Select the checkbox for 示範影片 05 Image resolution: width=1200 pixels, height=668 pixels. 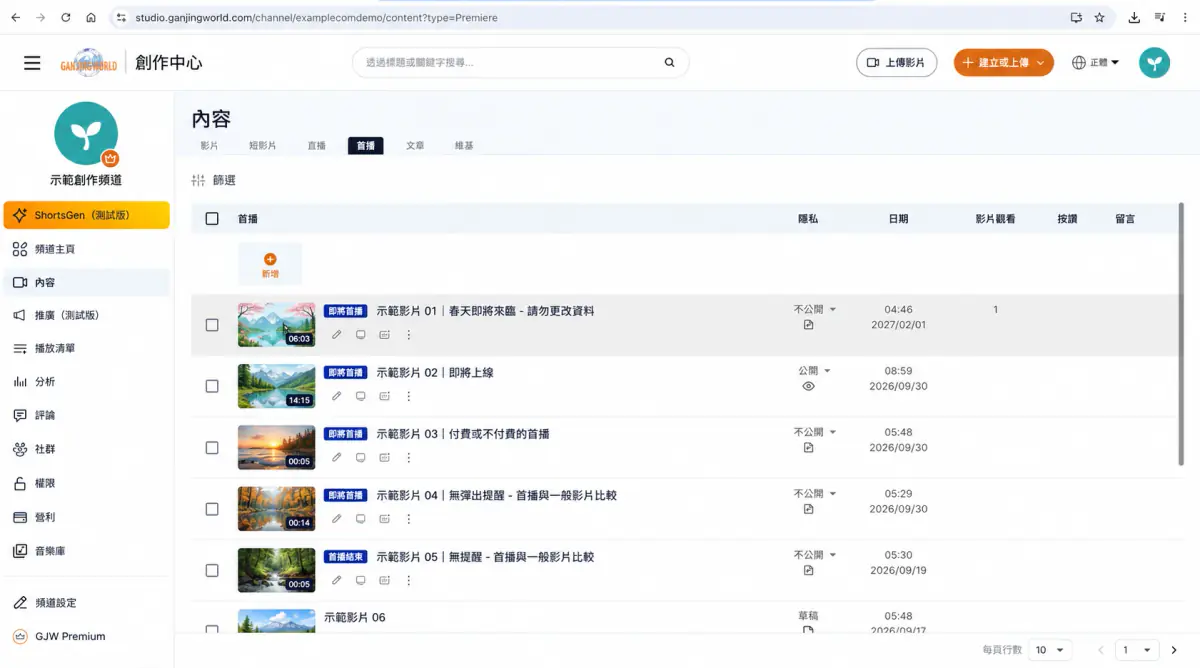pyautogui.click(x=212, y=570)
